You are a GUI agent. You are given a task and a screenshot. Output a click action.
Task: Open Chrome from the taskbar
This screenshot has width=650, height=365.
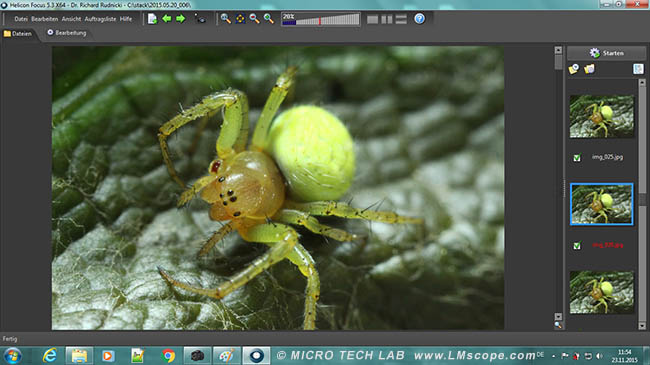(168, 356)
